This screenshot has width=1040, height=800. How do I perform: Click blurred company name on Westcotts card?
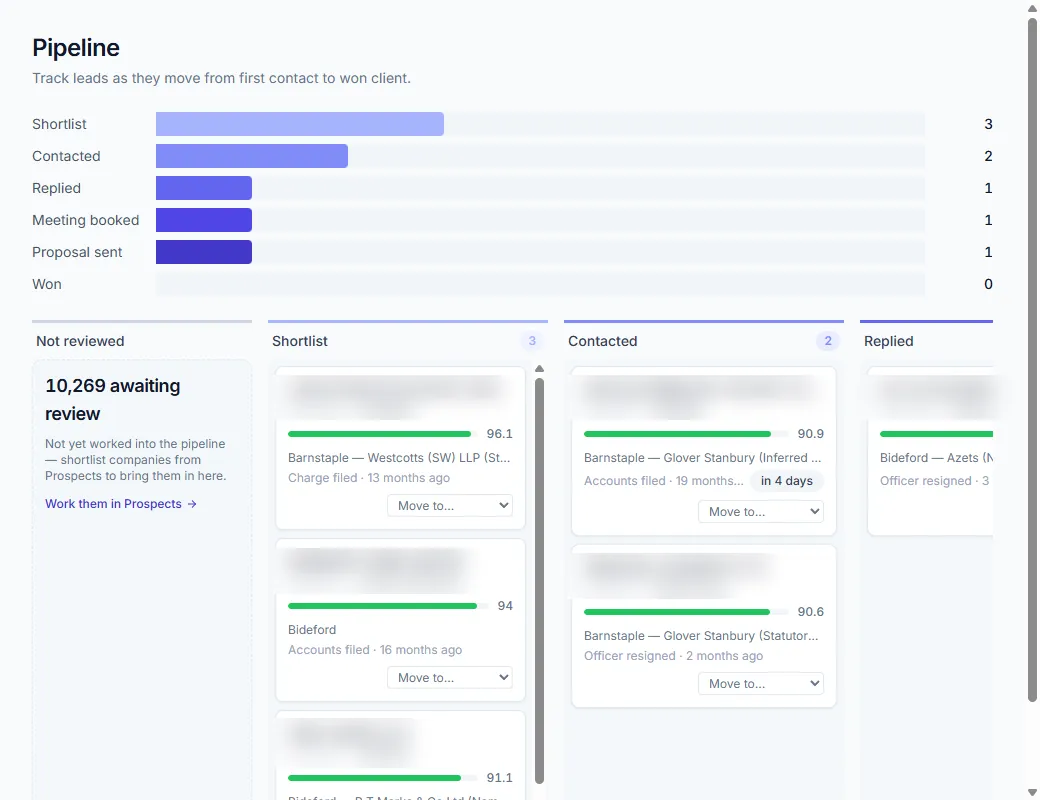coord(397,396)
